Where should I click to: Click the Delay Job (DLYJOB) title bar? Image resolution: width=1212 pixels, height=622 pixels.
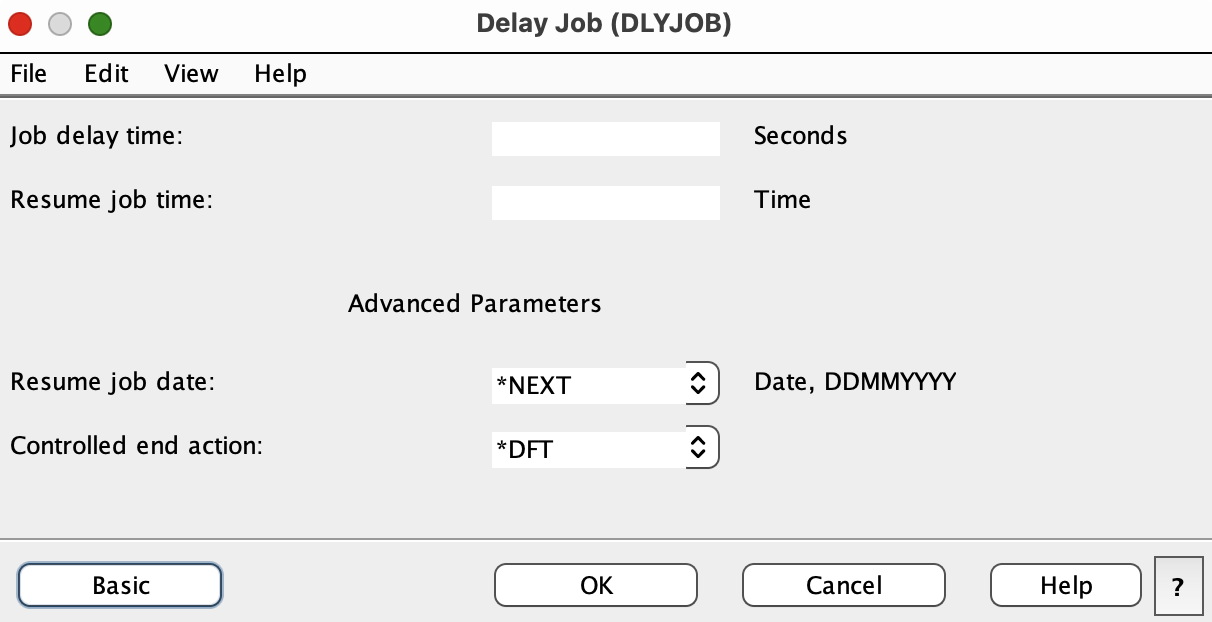pos(604,24)
